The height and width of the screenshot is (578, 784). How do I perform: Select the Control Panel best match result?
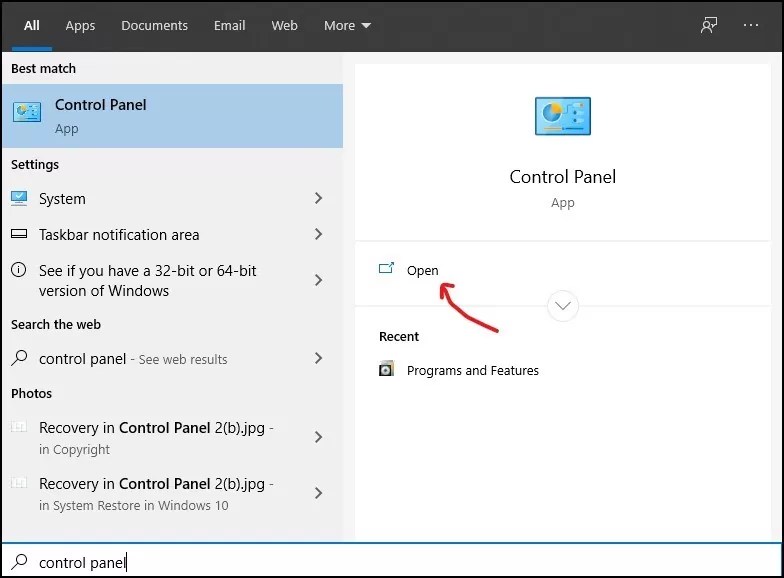(x=172, y=116)
